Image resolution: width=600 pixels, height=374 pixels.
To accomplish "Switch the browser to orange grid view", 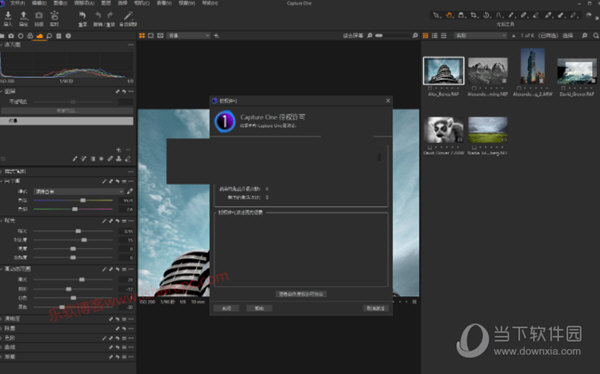I will tap(426, 36).
